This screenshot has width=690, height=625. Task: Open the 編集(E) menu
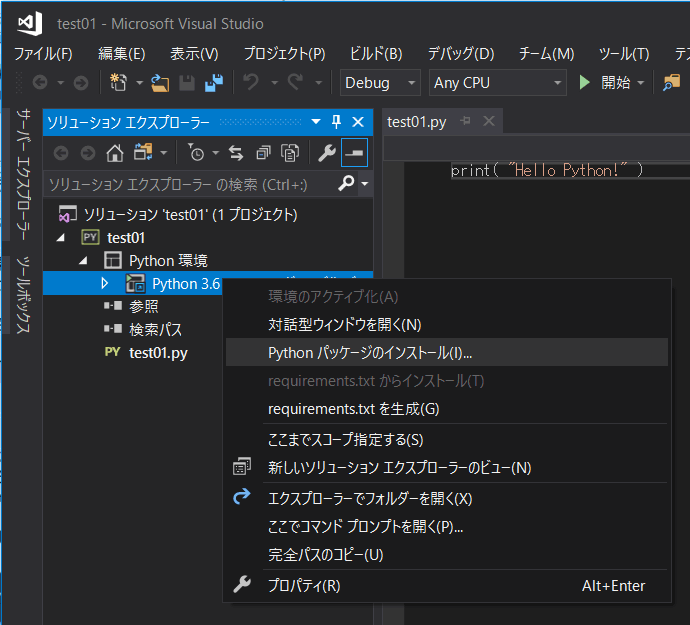(121, 54)
